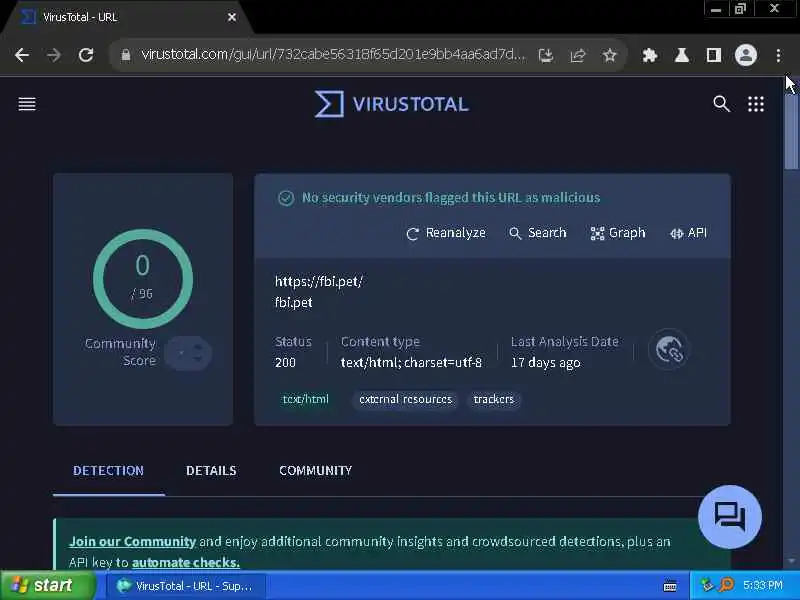Click the text/html tag
This screenshot has height=600, width=800.
pyautogui.click(x=306, y=399)
